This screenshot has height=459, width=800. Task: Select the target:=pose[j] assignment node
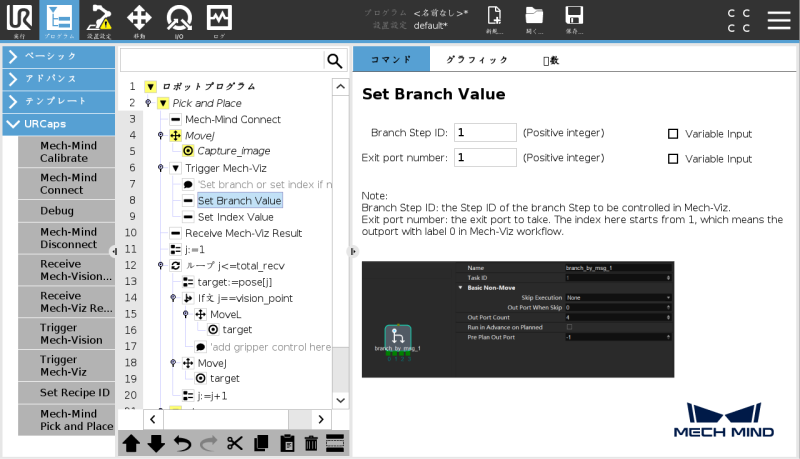[x=235, y=282]
